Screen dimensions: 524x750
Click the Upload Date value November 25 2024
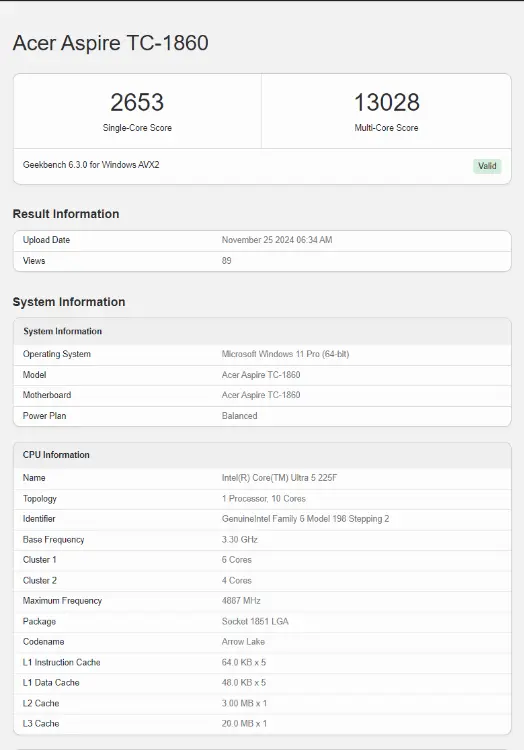coord(277,240)
